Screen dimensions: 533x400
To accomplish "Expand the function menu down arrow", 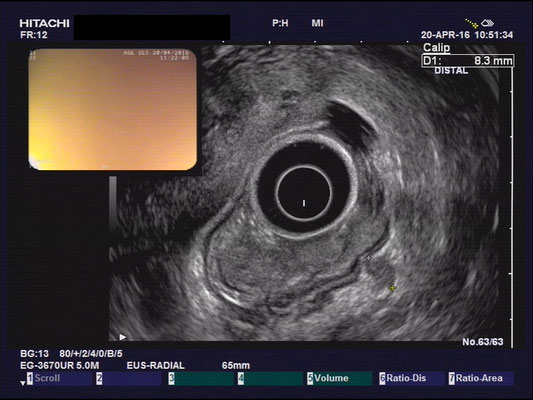I will point(22,383).
